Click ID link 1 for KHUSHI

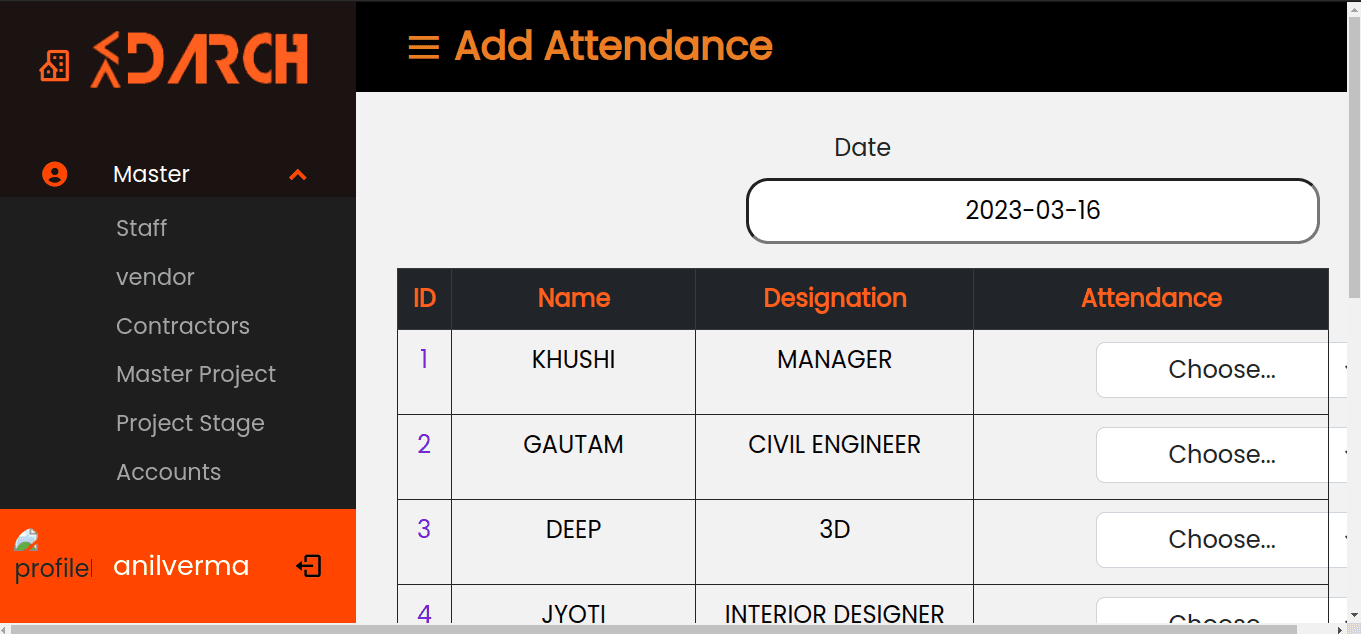pyautogui.click(x=424, y=359)
